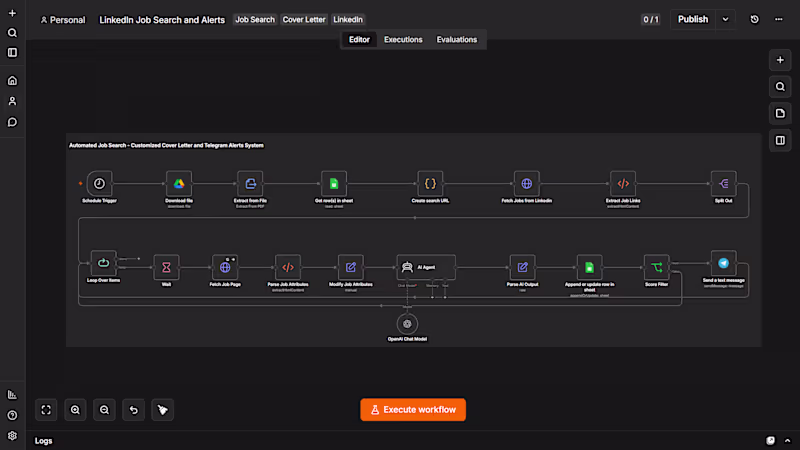Open workflow history clock icon
This screenshot has height=450, width=800.
755,19
